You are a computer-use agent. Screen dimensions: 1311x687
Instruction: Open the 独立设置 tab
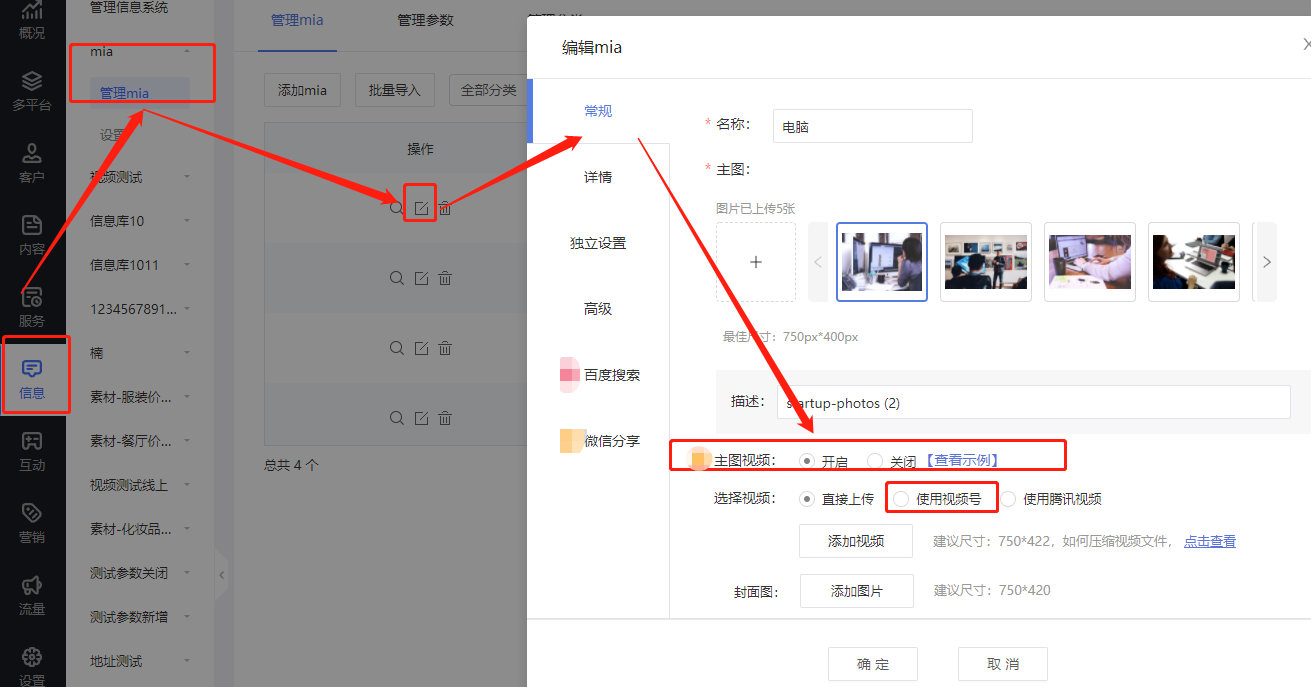(x=598, y=243)
